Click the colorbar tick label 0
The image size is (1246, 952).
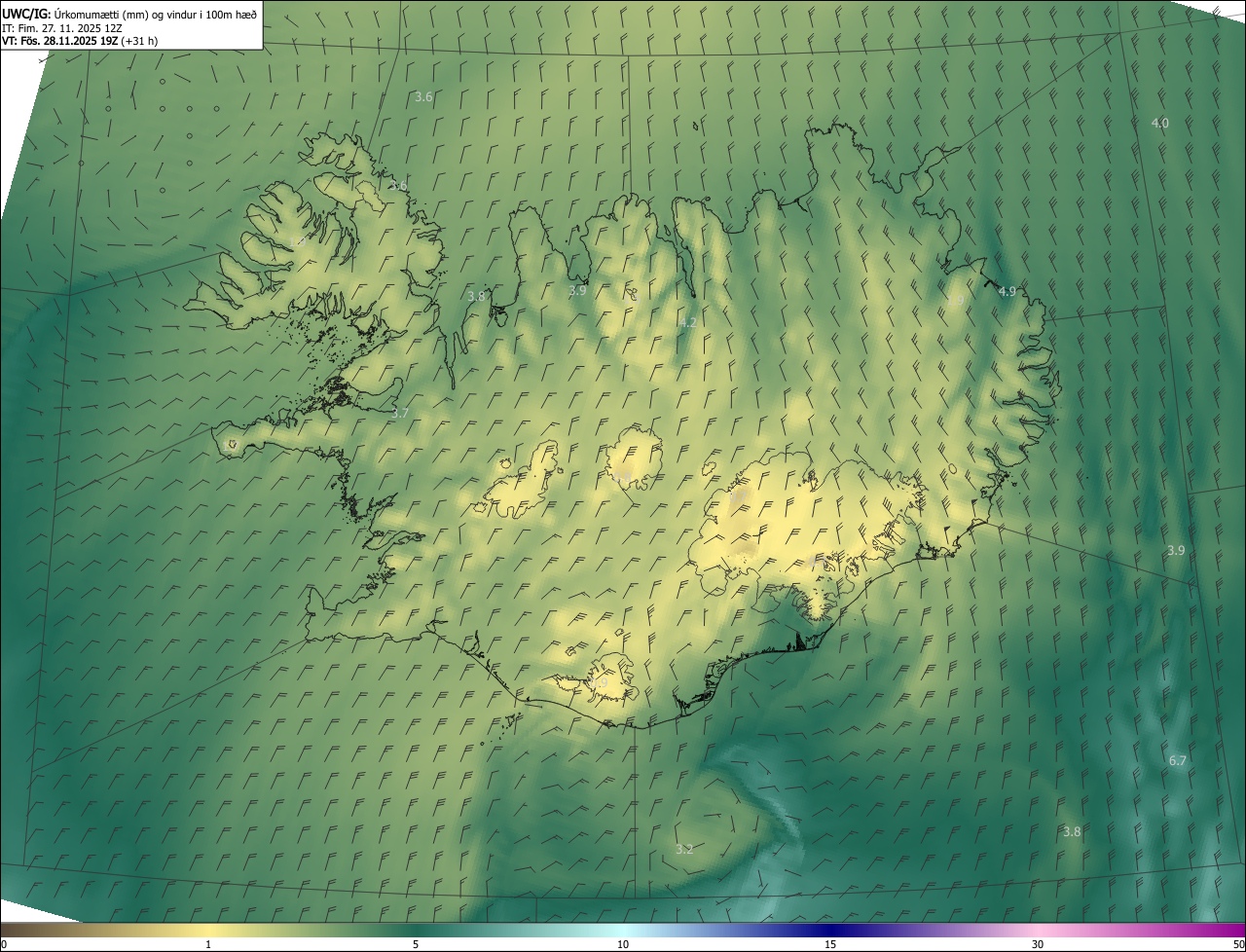3,945
